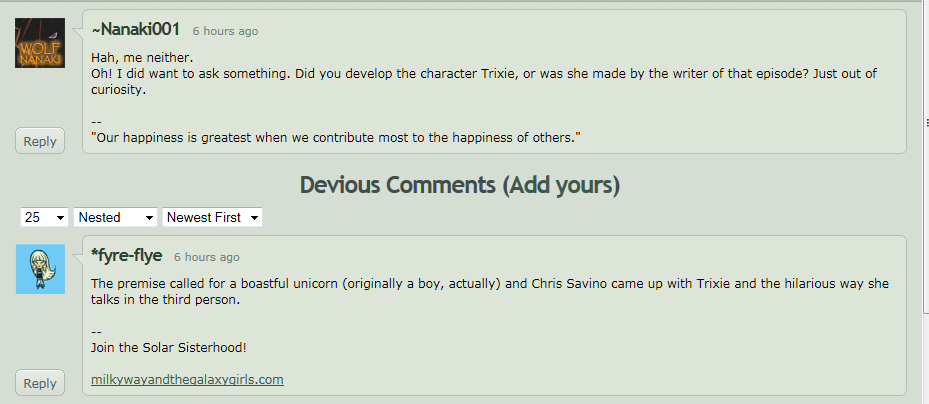Open fyre-flye's blonde character avatar
Viewport: 929px width, 404px height.
tap(40, 269)
